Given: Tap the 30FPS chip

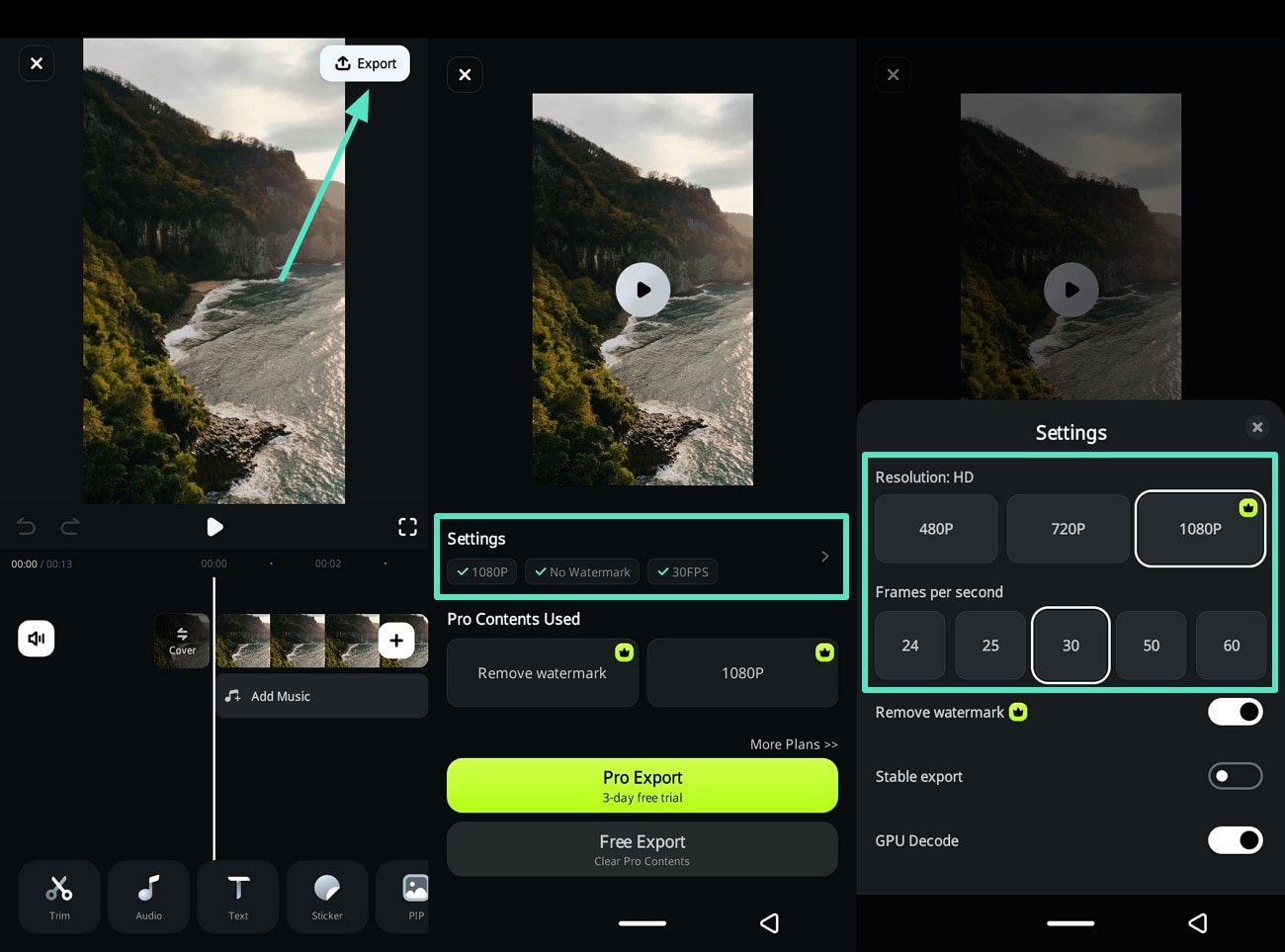Looking at the screenshot, I should [x=683, y=571].
